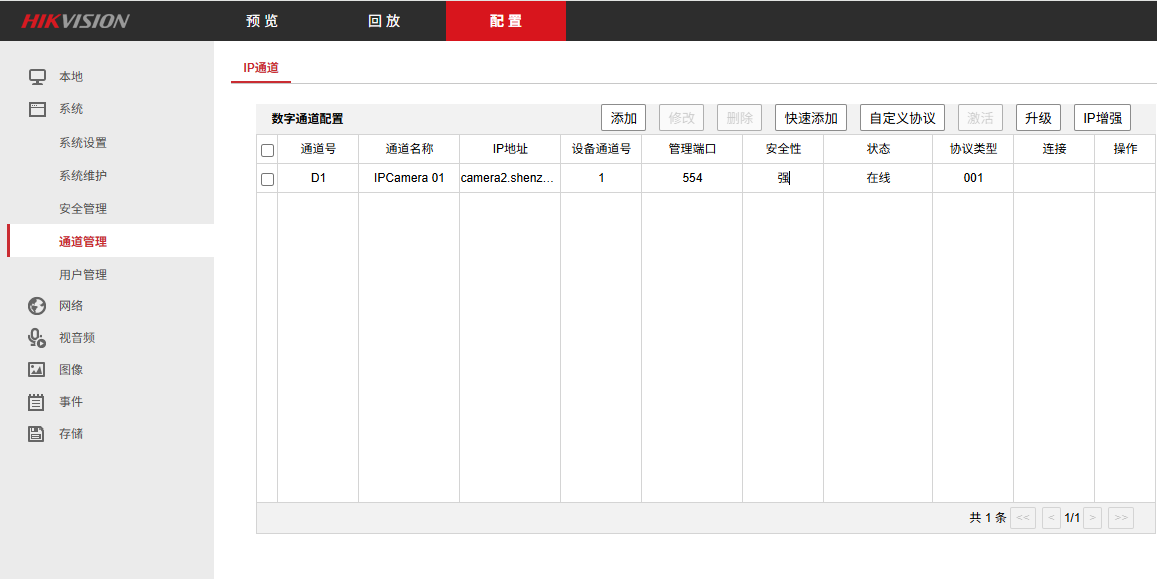Click the floppy disk icon beside 存储
This screenshot has width=1157, height=579.
(x=37, y=434)
